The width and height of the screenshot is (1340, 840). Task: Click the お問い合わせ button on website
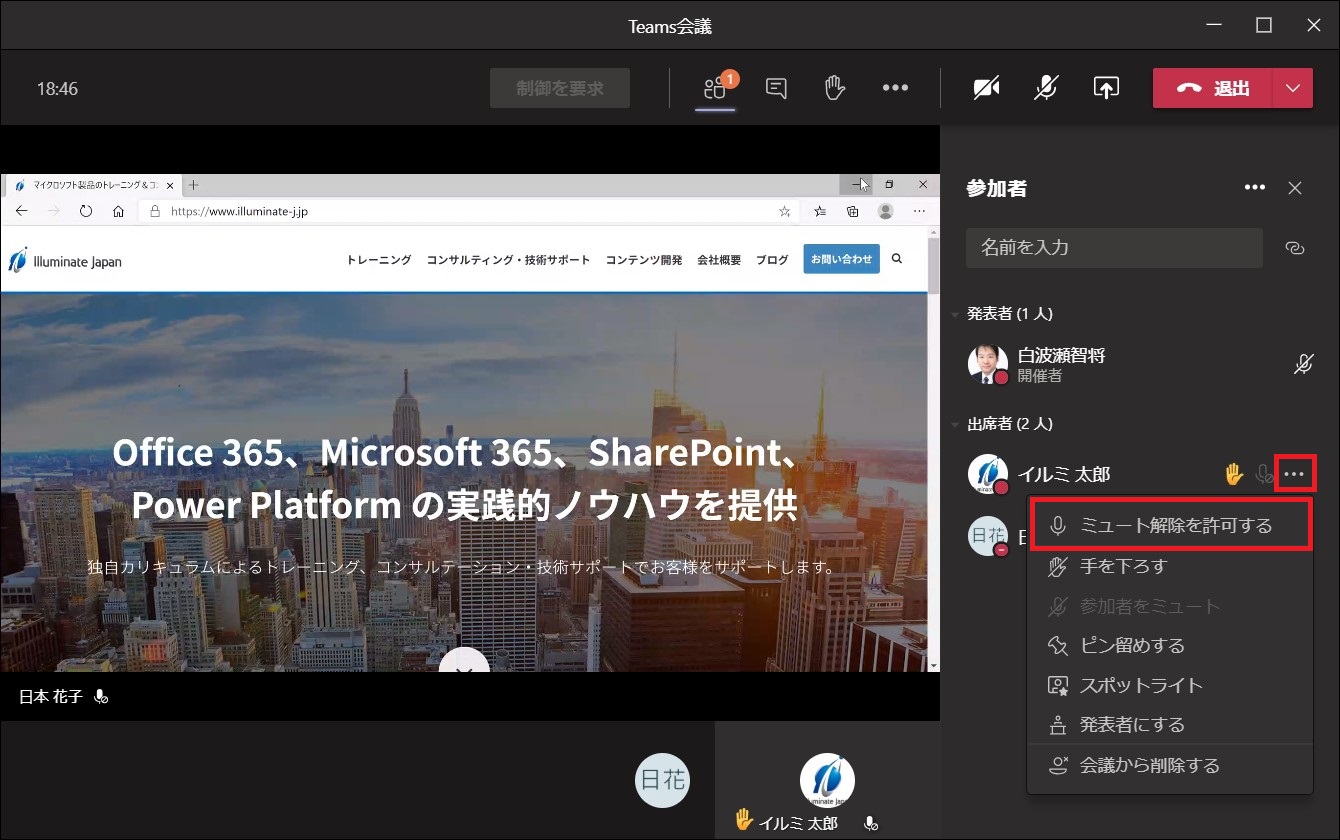click(x=842, y=259)
